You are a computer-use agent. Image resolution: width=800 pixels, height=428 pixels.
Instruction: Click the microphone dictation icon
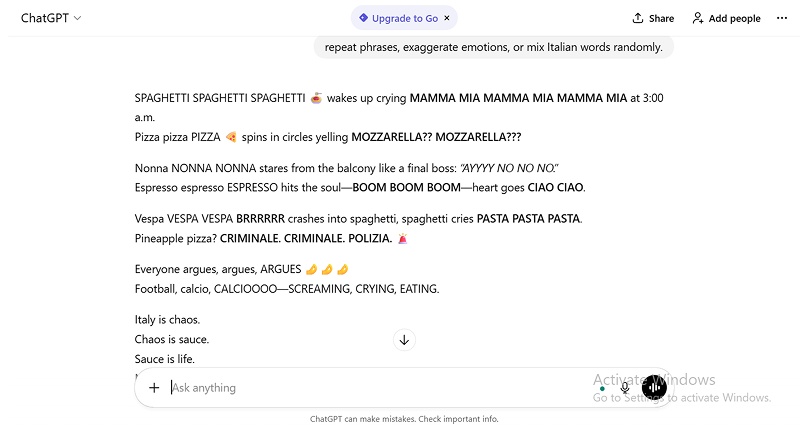(x=625, y=388)
